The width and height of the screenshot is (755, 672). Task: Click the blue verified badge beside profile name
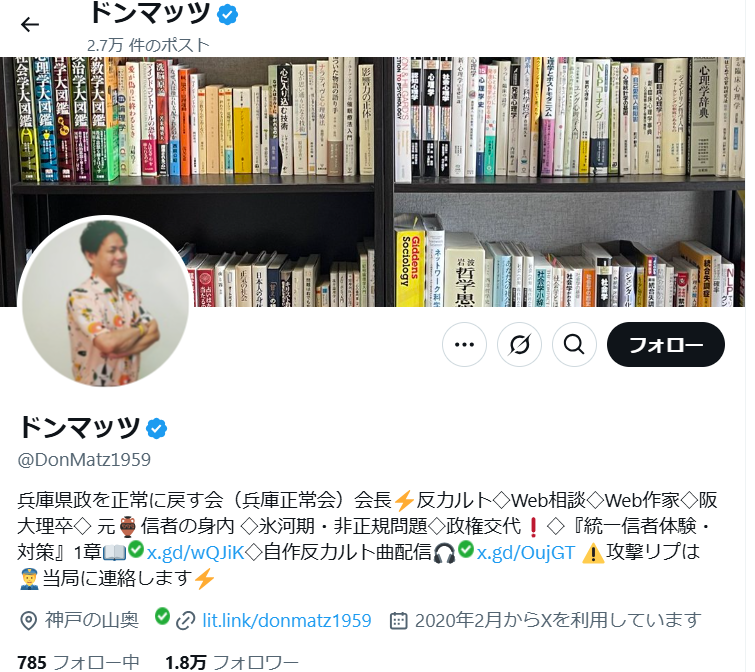point(156,428)
